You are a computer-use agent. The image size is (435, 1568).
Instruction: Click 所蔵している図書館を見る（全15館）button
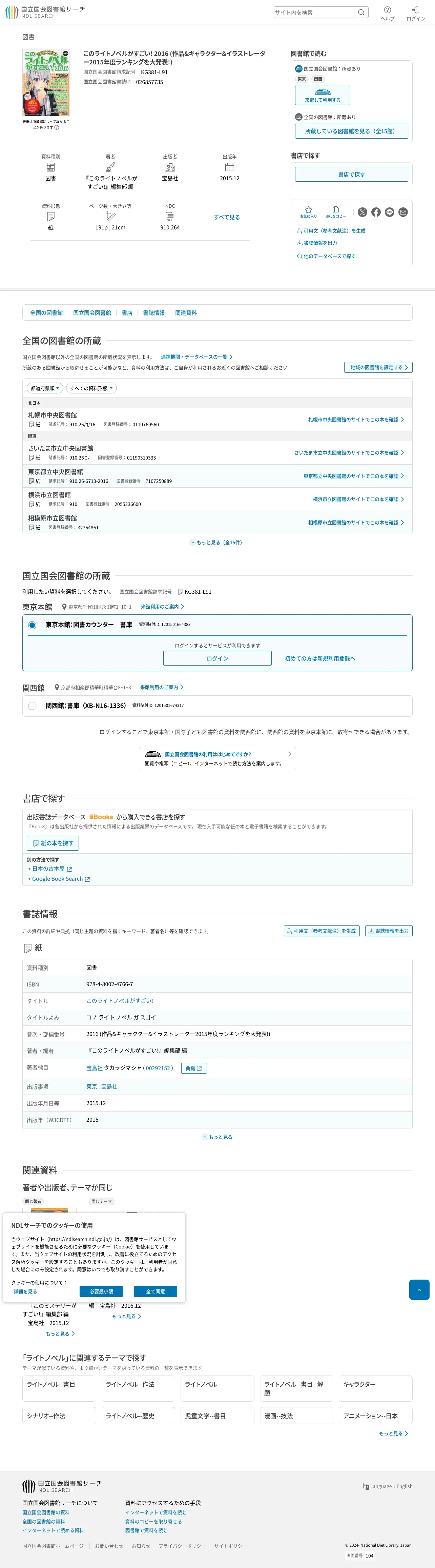click(x=352, y=131)
